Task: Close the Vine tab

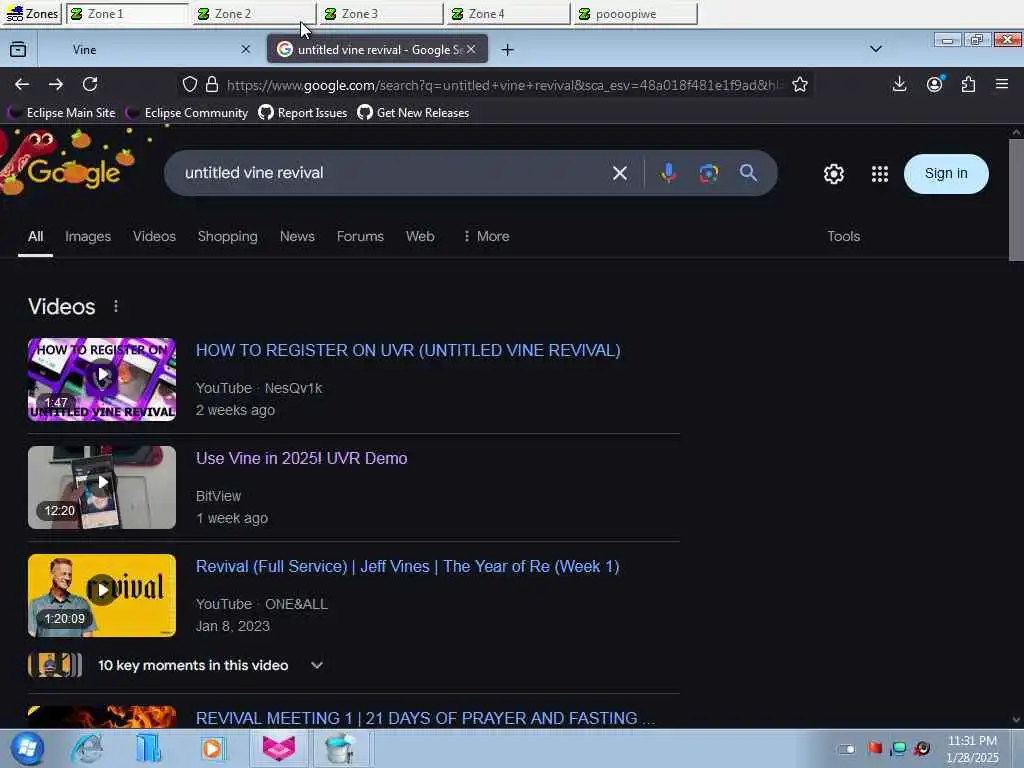Action: 246,49
